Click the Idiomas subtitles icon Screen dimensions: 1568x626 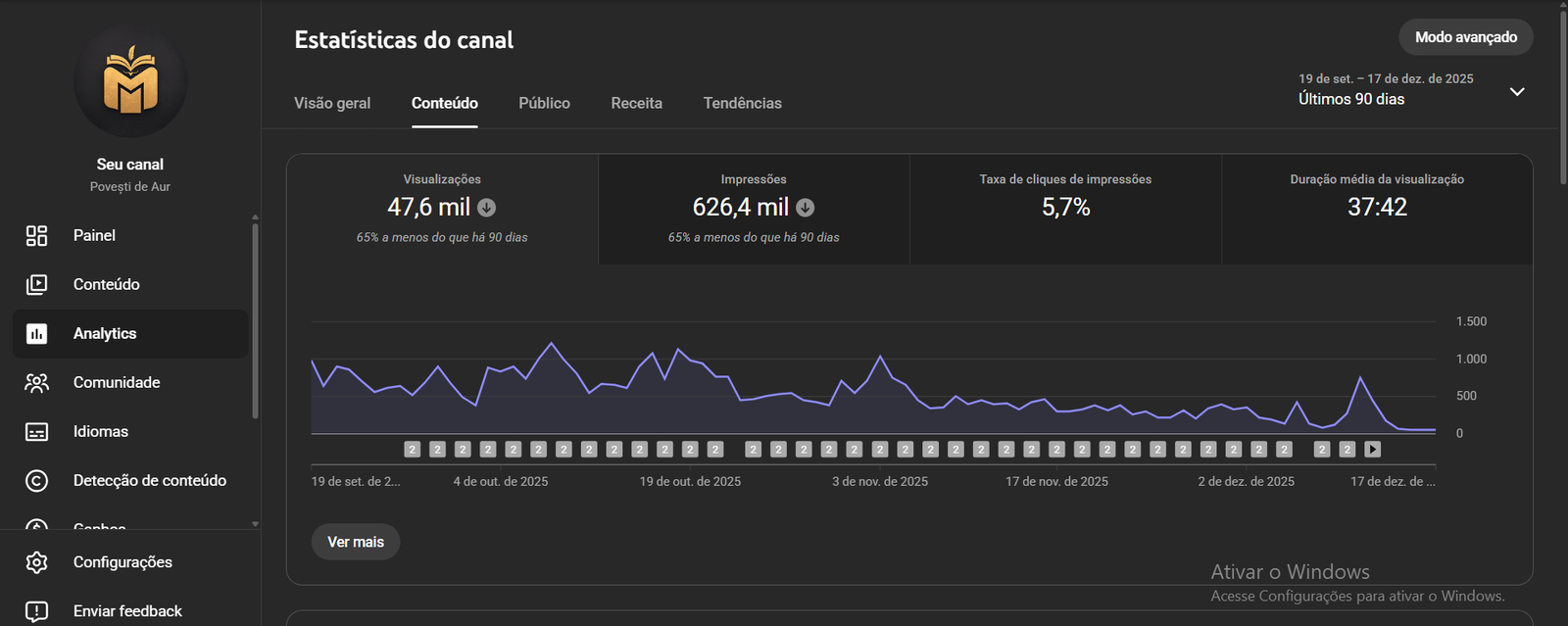pyautogui.click(x=36, y=432)
